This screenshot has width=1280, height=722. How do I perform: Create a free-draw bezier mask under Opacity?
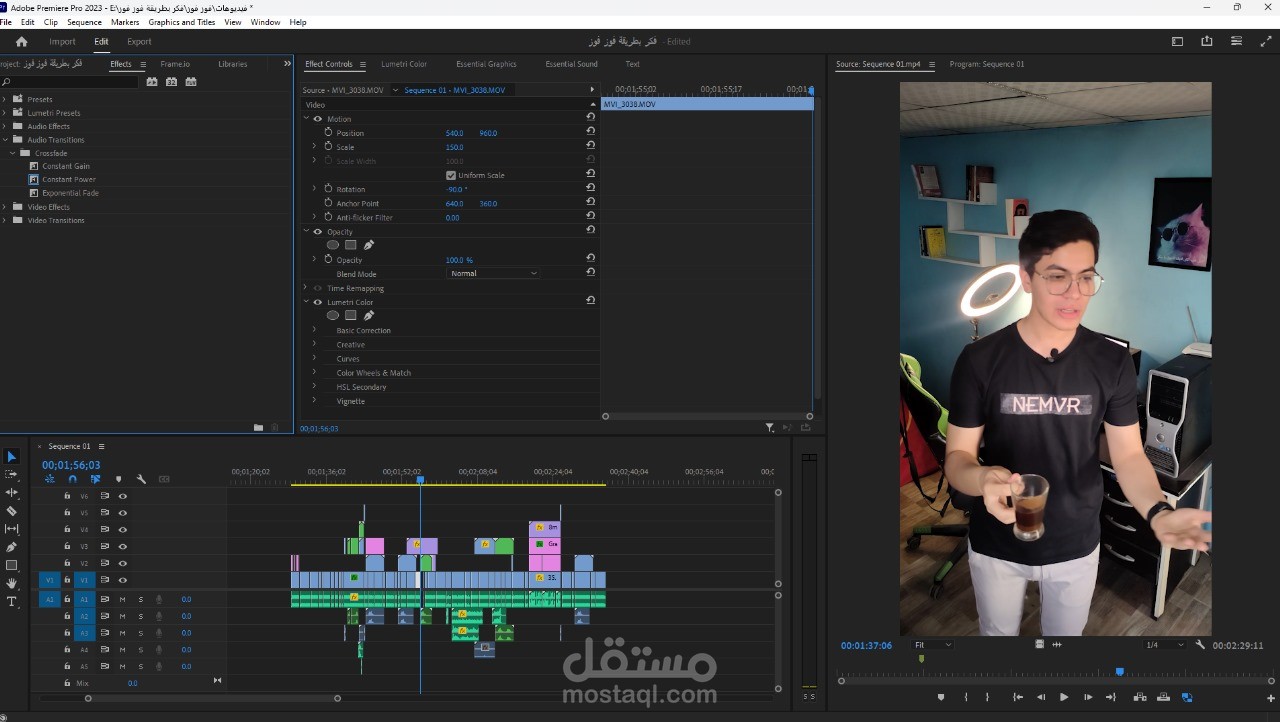tap(369, 245)
